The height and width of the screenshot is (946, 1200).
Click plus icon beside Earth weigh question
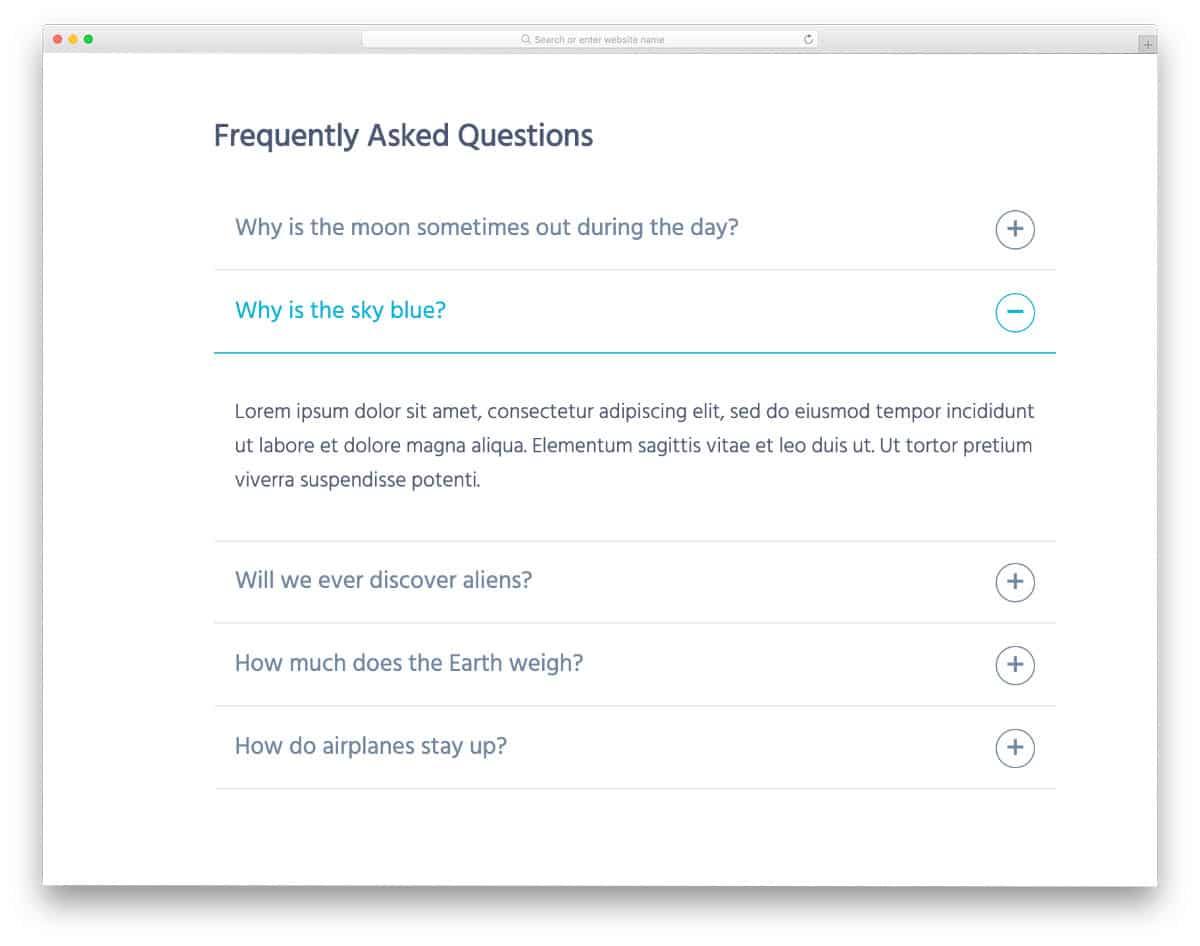point(1014,665)
